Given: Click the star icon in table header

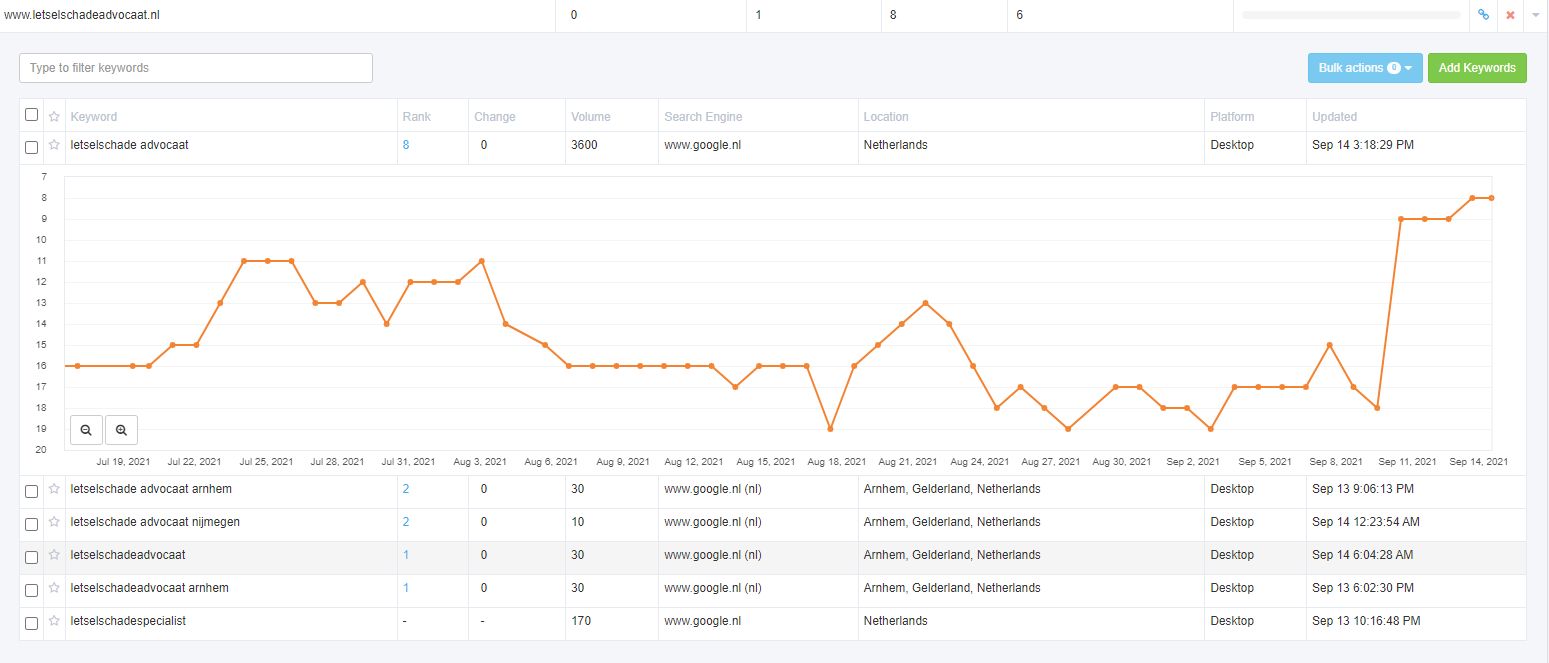Looking at the screenshot, I should coord(54,116).
